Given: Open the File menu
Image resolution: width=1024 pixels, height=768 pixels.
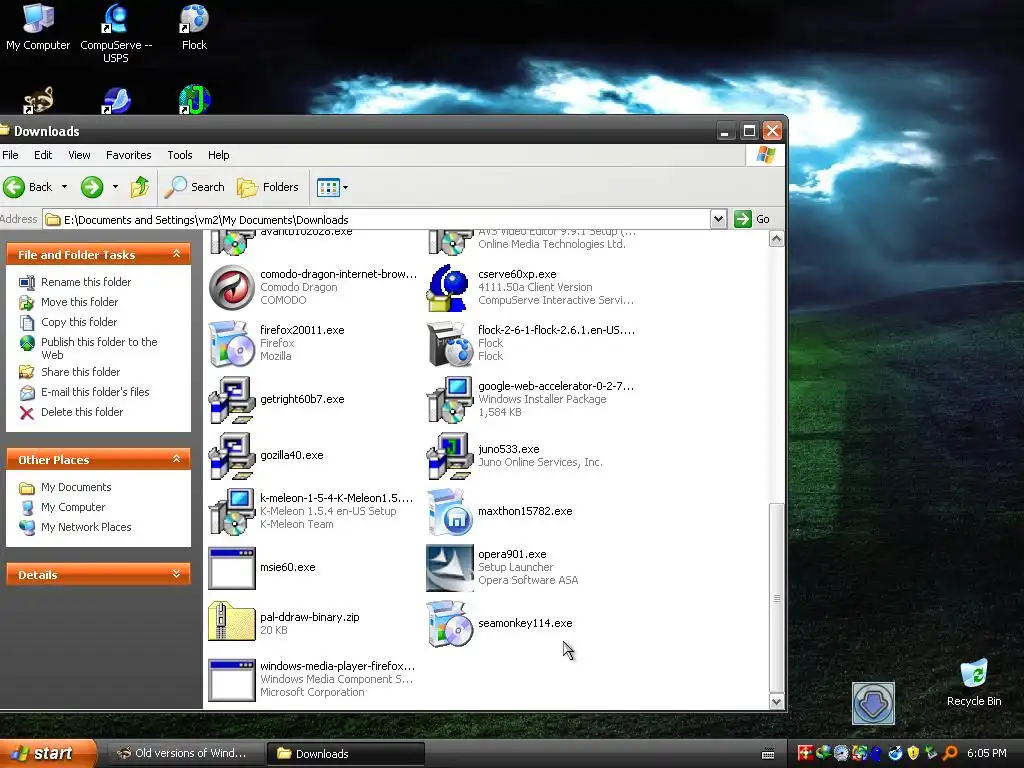Looking at the screenshot, I should (10, 155).
